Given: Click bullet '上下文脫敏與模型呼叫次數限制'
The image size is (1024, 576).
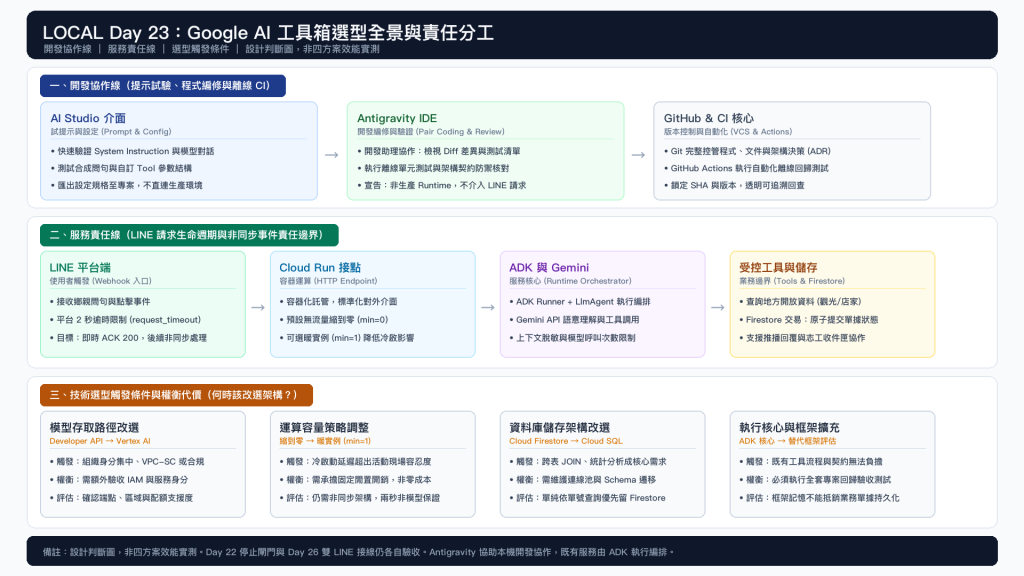Looking at the screenshot, I should click(x=573, y=338).
